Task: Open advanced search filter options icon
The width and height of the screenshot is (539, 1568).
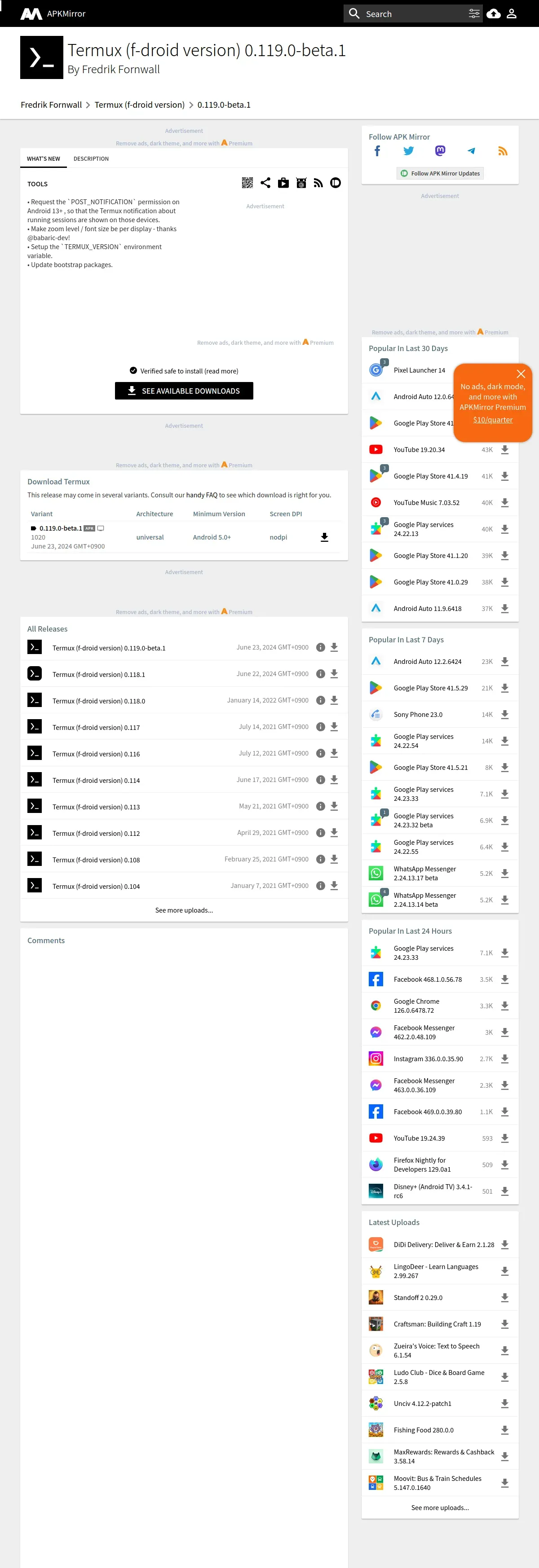Action: [474, 13]
